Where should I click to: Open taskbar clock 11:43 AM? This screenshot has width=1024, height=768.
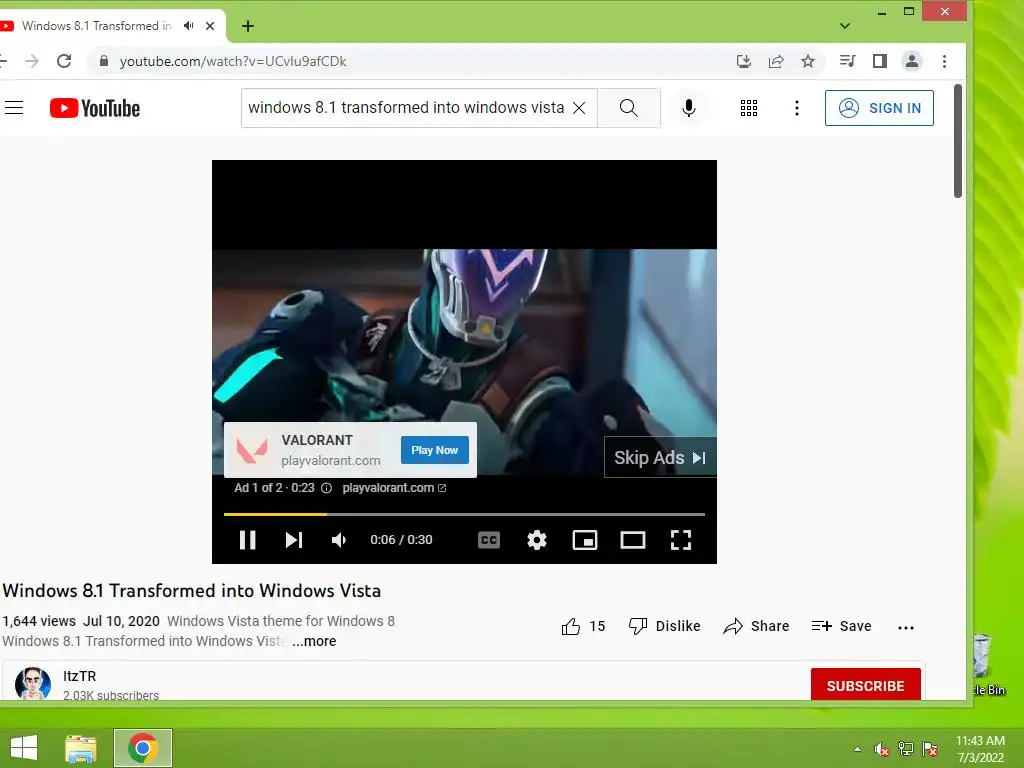point(980,749)
